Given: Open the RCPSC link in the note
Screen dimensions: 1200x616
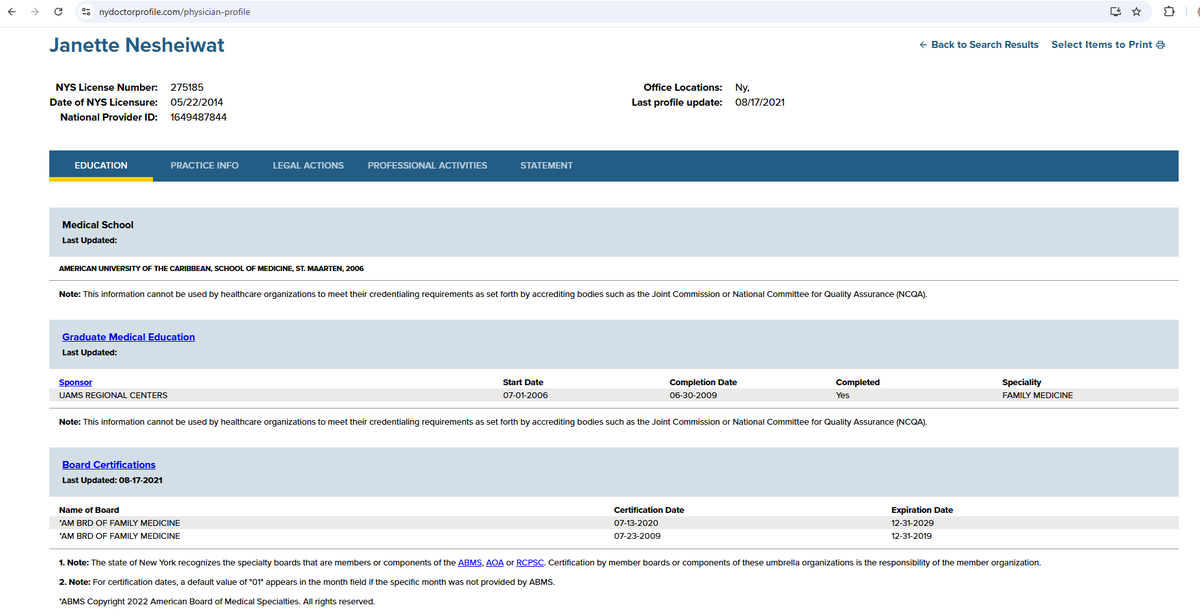Looking at the screenshot, I should [x=530, y=563].
